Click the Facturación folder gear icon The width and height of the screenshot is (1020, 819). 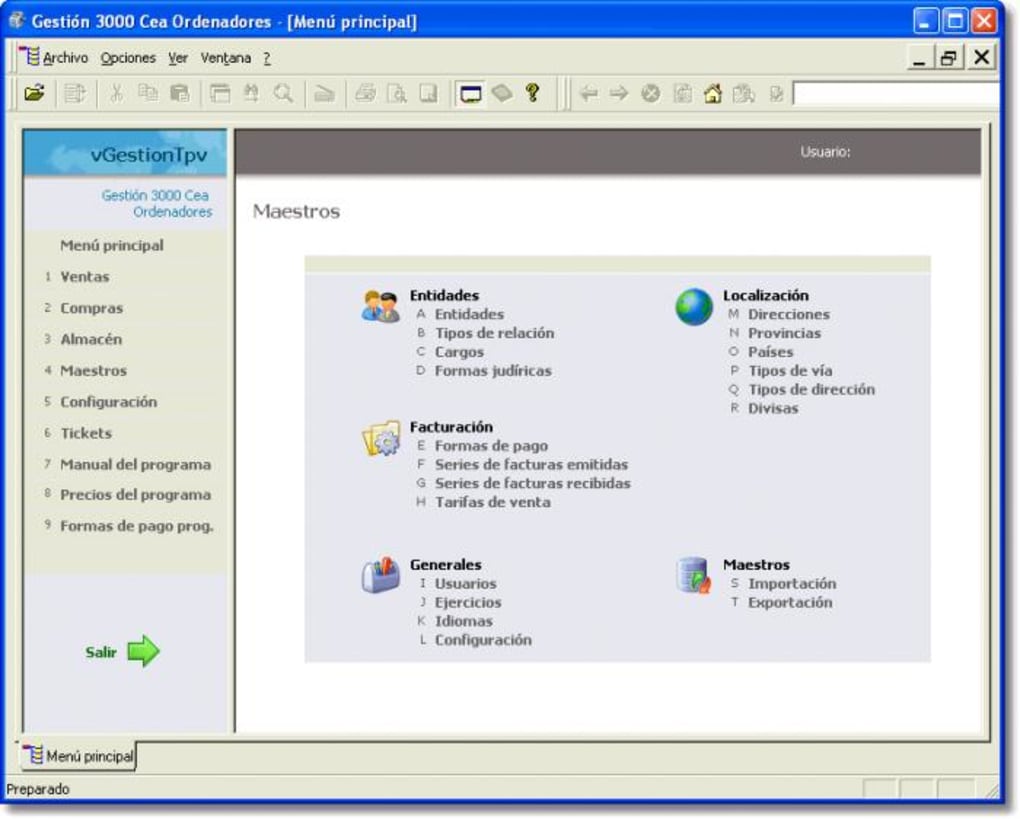(x=381, y=439)
